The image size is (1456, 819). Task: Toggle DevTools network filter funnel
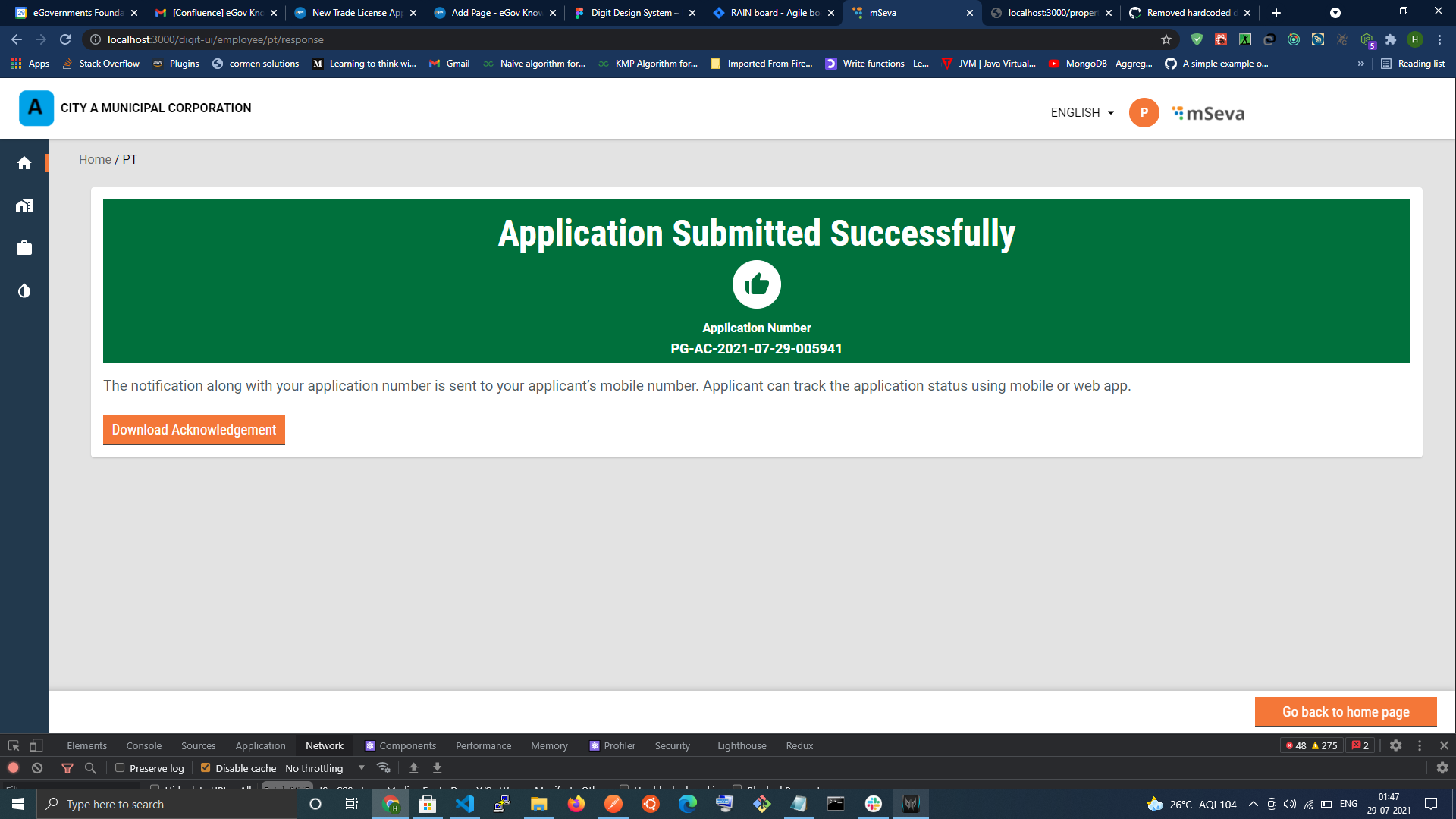pyautogui.click(x=67, y=768)
